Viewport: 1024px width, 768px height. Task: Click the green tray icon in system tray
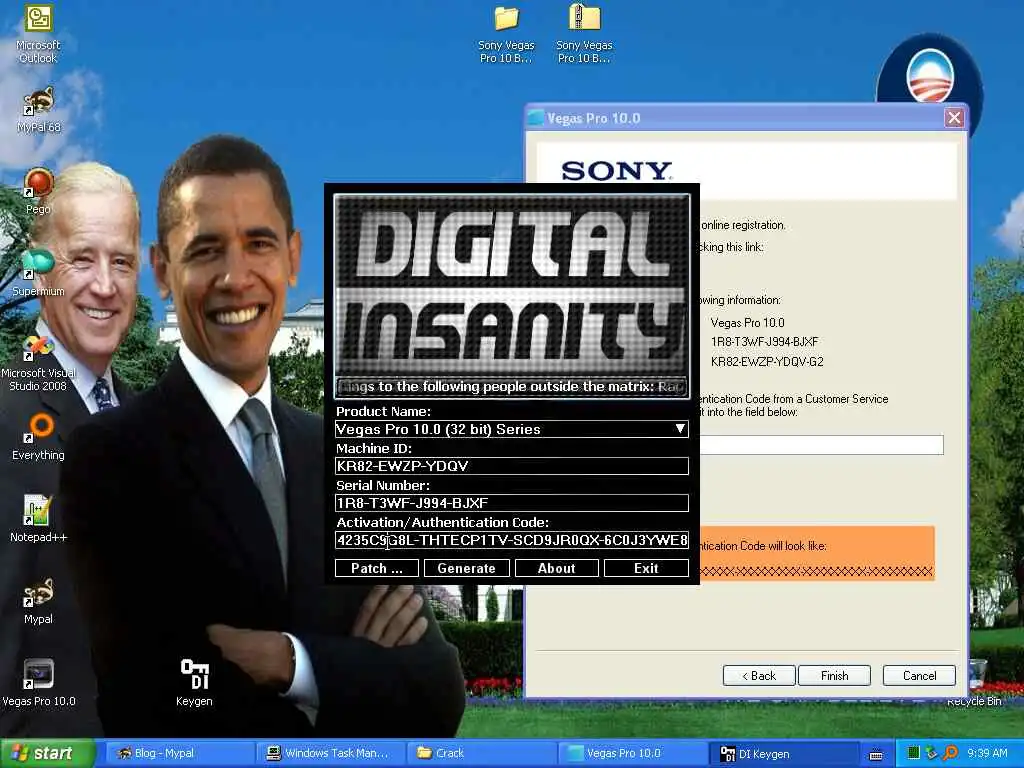coord(913,753)
